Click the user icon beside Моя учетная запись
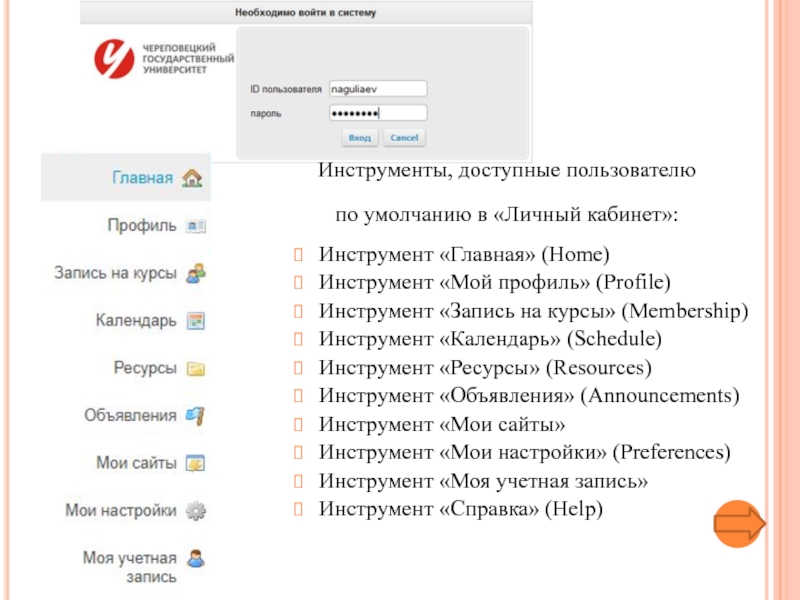 pos(196,558)
